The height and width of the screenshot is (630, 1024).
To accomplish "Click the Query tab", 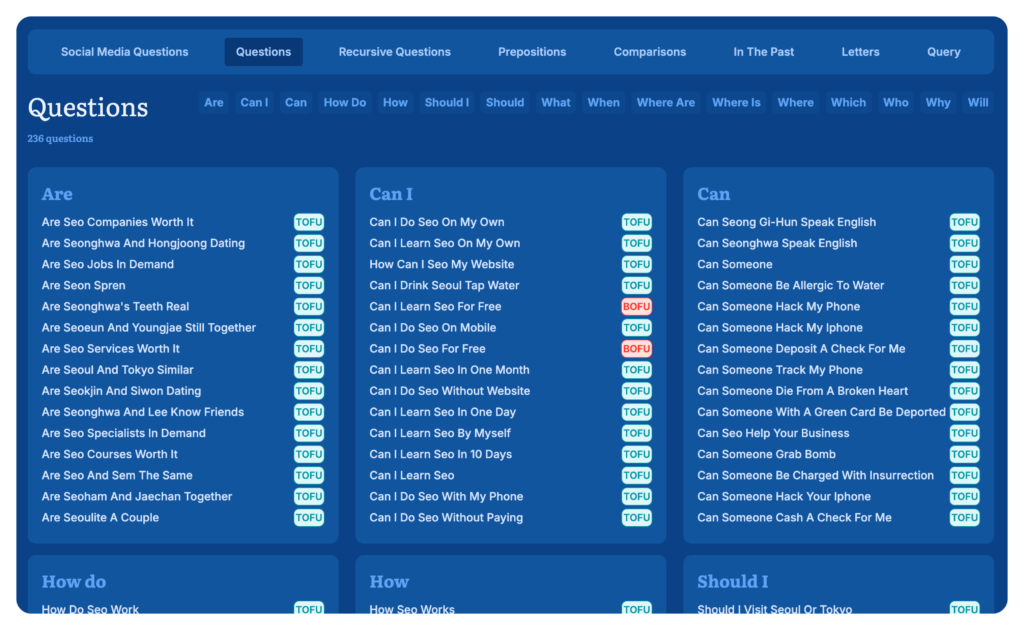I will (943, 52).
